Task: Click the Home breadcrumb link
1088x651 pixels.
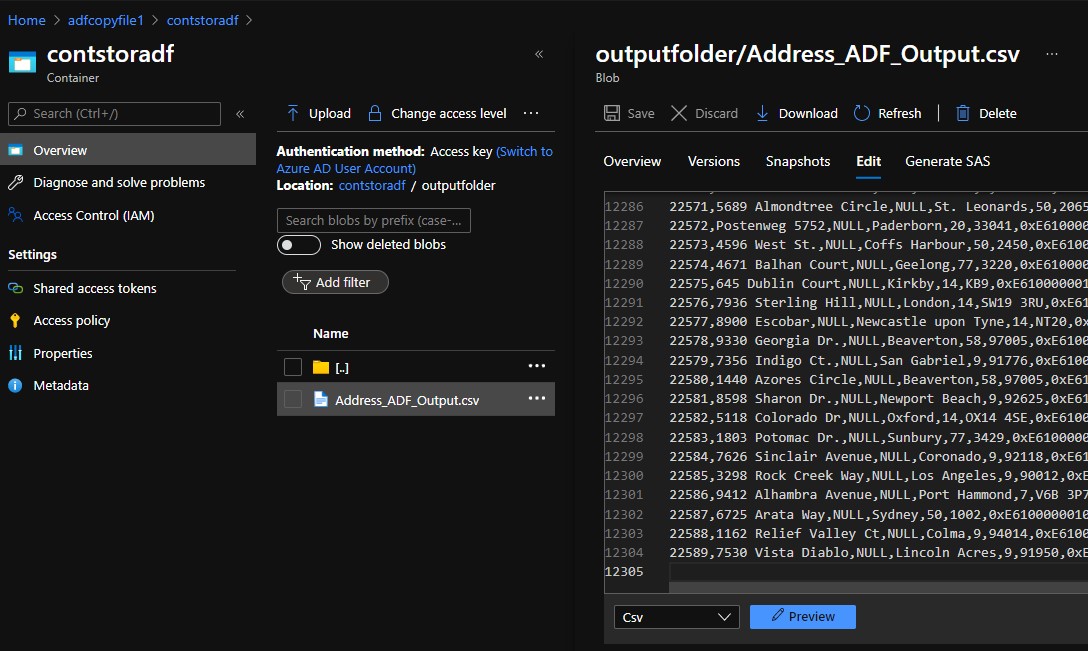Action: click(x=26, y=20)
